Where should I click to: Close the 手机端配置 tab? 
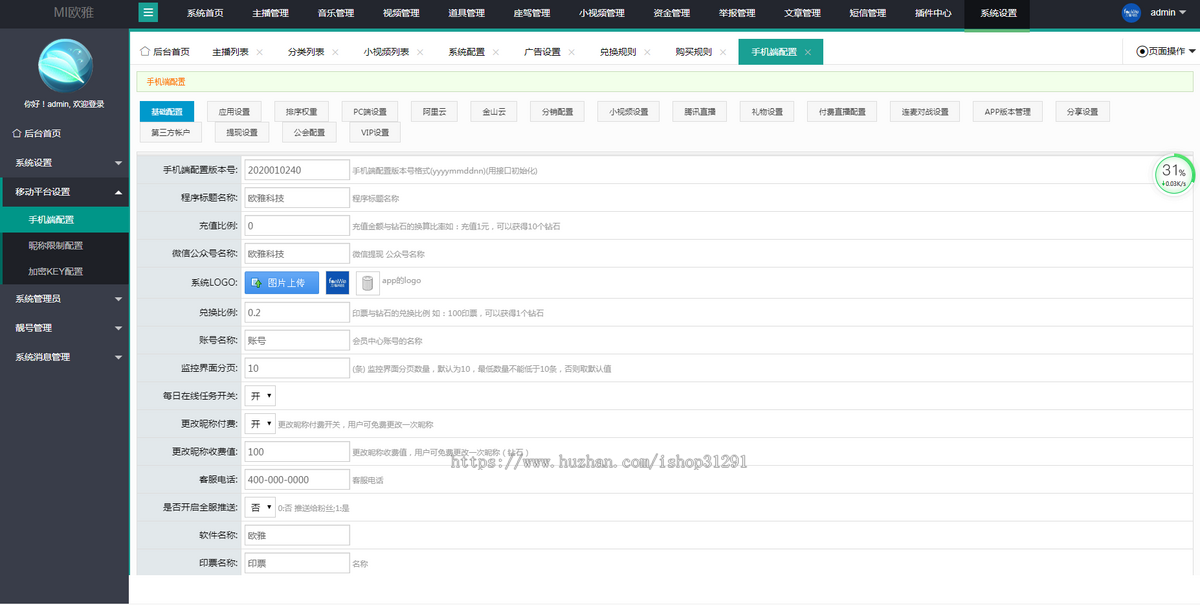pyautogui.click(x=808, y=52)
